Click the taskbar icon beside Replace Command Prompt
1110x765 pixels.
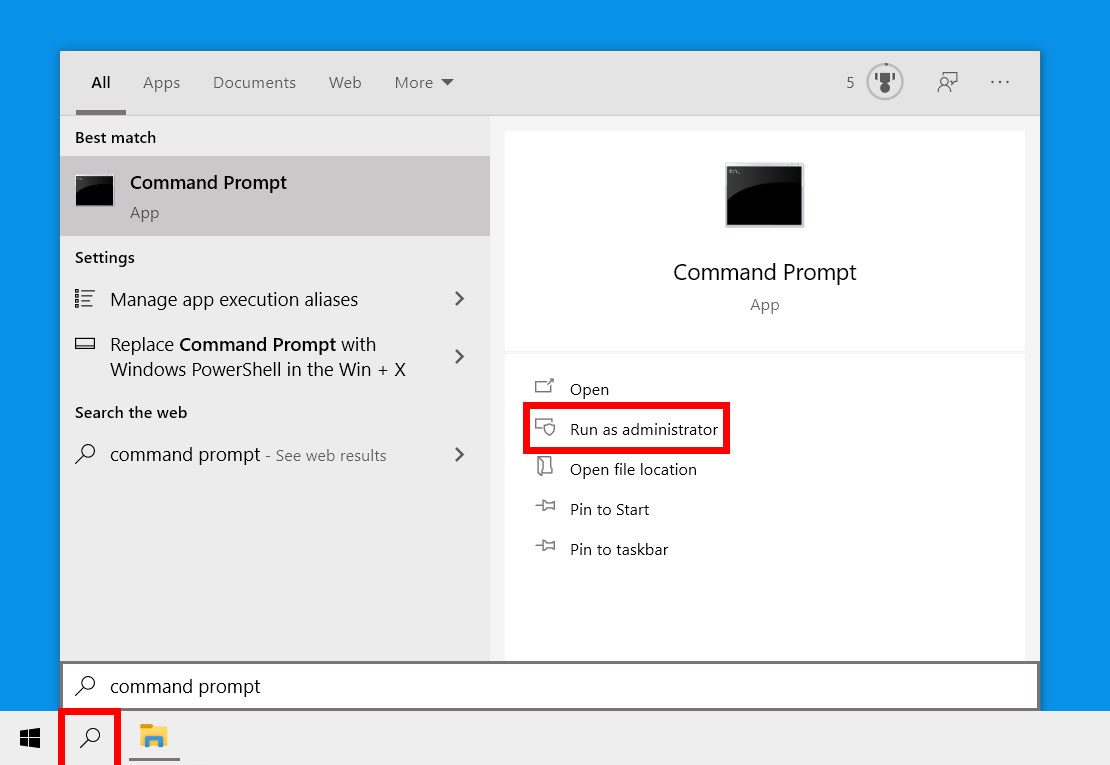(x=85, y=344)
